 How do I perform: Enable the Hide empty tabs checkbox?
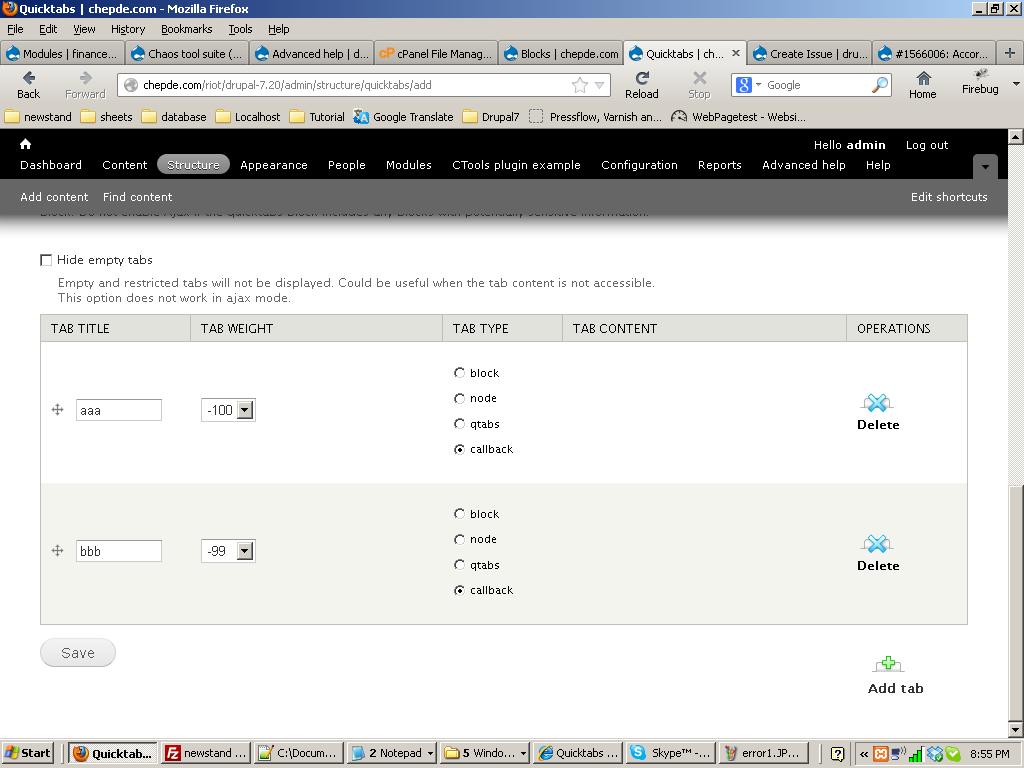pos(46,260)
